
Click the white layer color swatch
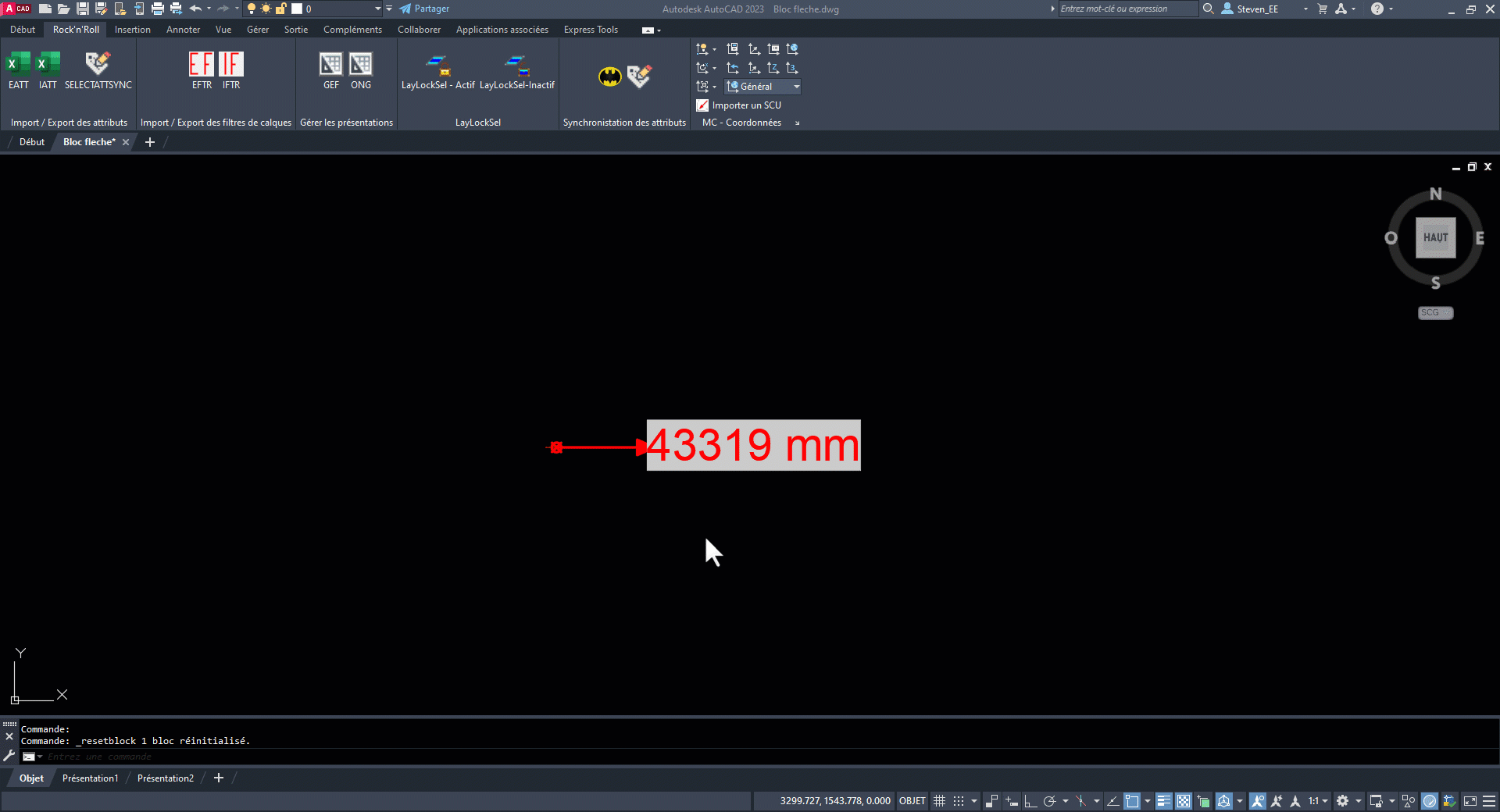(x=297, y=9)
